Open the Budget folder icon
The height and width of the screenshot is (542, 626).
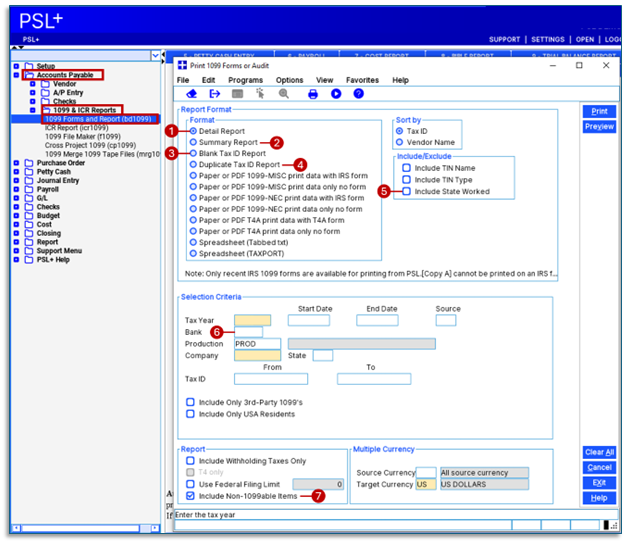point(29,216)
